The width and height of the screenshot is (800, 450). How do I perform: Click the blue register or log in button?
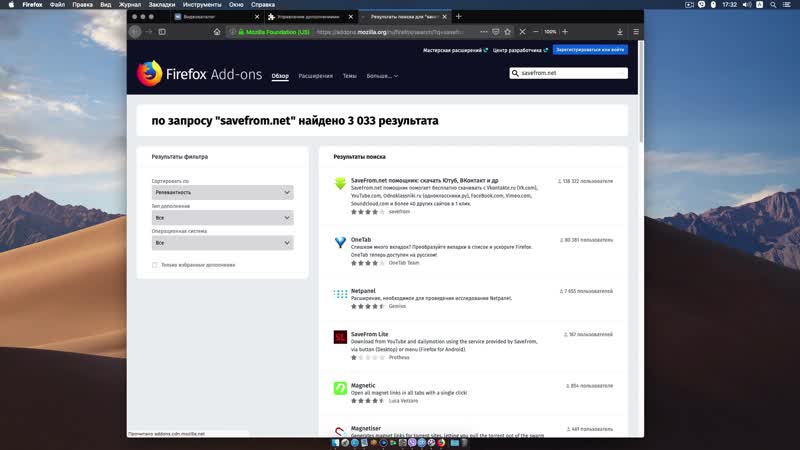pos(590,50)
